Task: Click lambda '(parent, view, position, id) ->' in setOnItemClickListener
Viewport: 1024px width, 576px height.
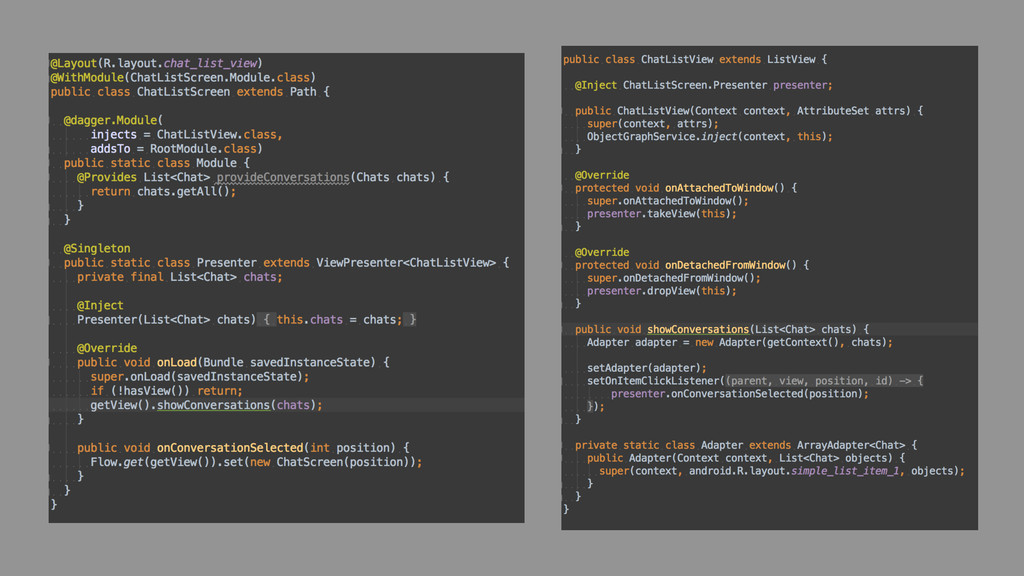Action: point(819,381)
